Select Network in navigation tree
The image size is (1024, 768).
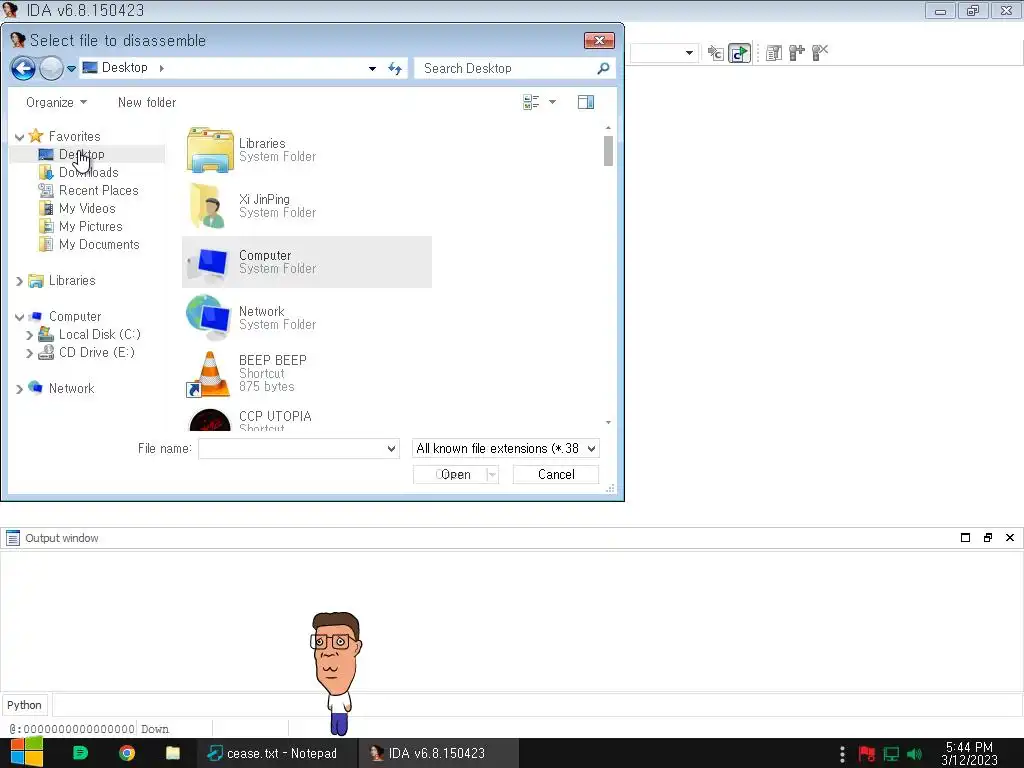[x=71, y=388]
